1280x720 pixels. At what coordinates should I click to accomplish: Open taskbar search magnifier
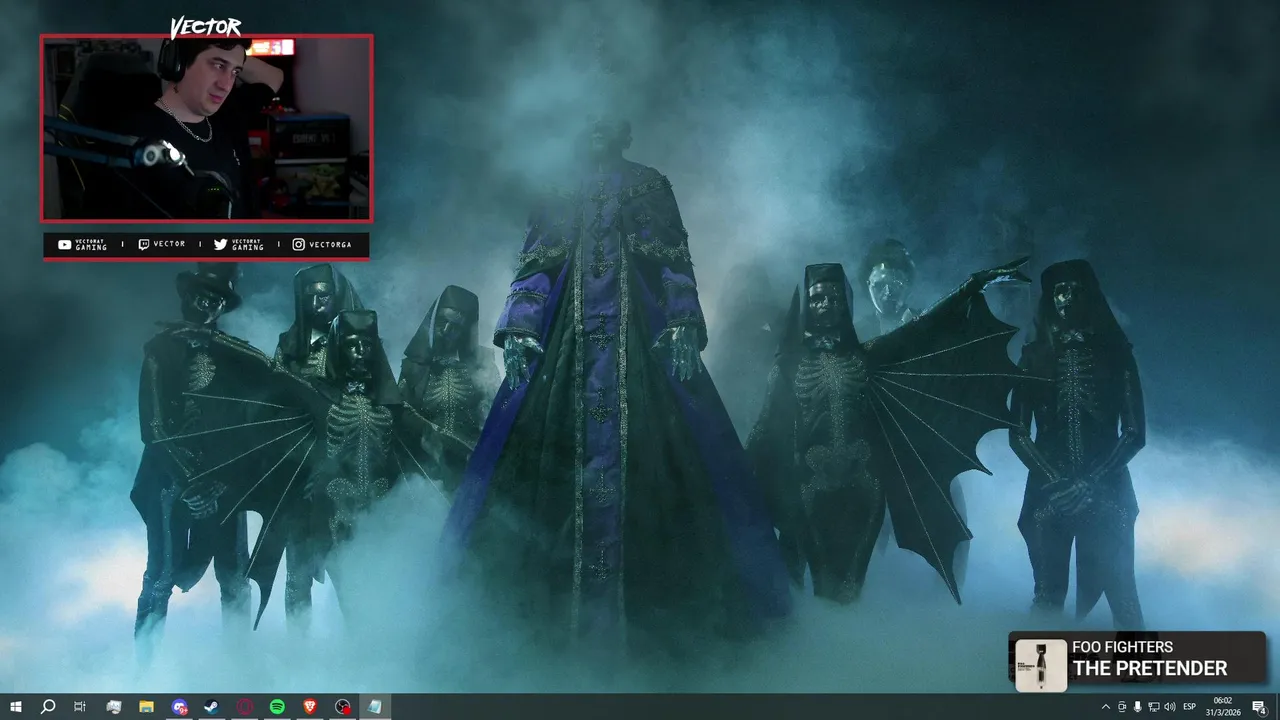pos(47,707)
